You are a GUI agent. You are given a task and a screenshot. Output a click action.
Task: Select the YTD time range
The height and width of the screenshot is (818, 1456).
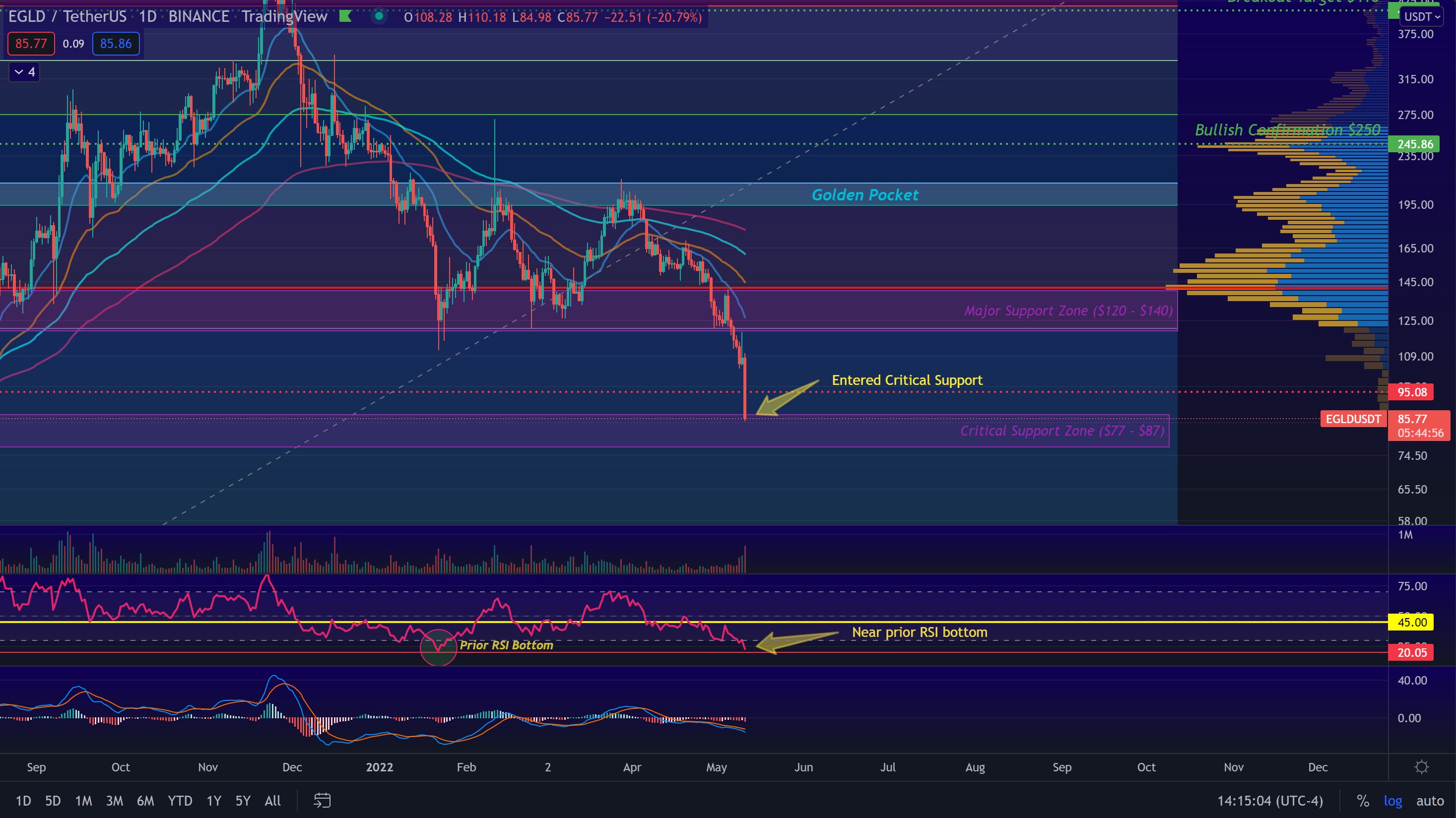(180, 801)
